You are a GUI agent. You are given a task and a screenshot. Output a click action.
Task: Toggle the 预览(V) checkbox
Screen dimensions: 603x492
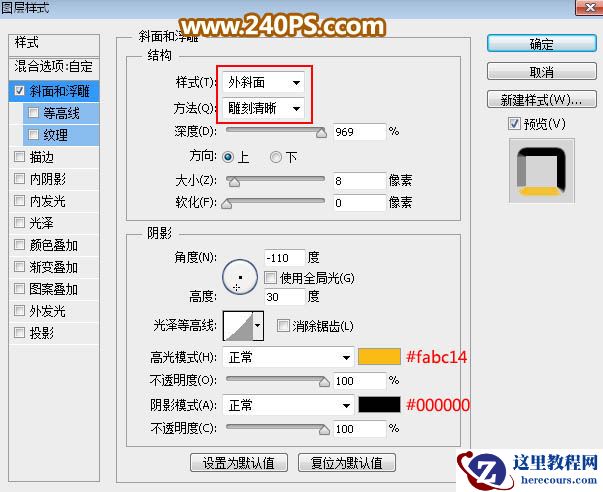coord(514,124)
